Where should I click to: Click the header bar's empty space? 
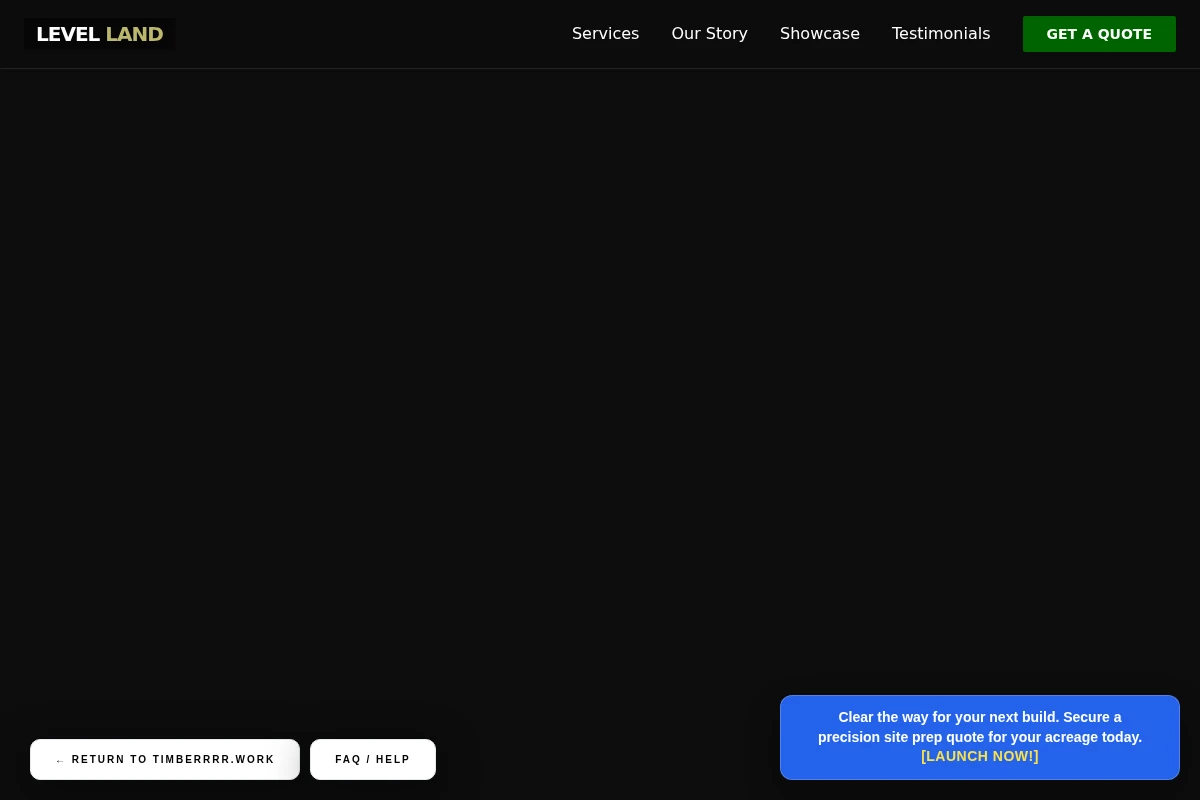click(370, 34)
